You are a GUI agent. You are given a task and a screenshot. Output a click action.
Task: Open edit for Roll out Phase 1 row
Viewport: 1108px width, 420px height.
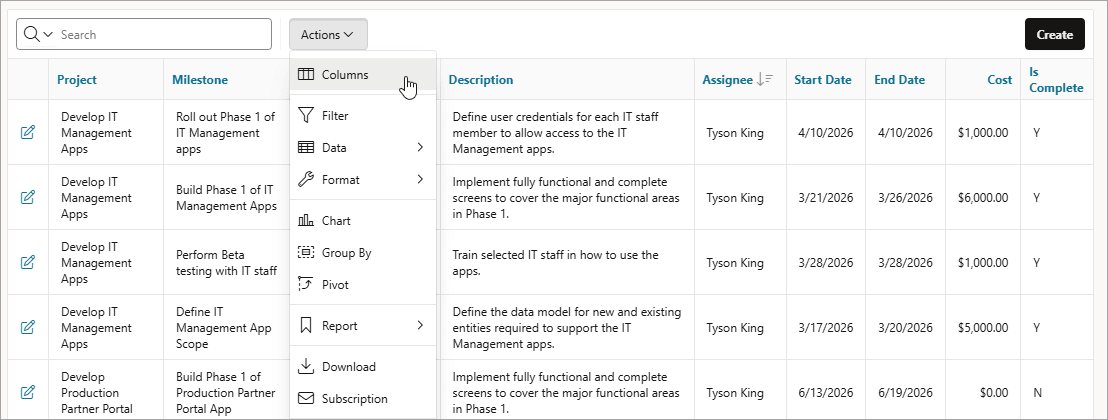(x=28, y=132)
